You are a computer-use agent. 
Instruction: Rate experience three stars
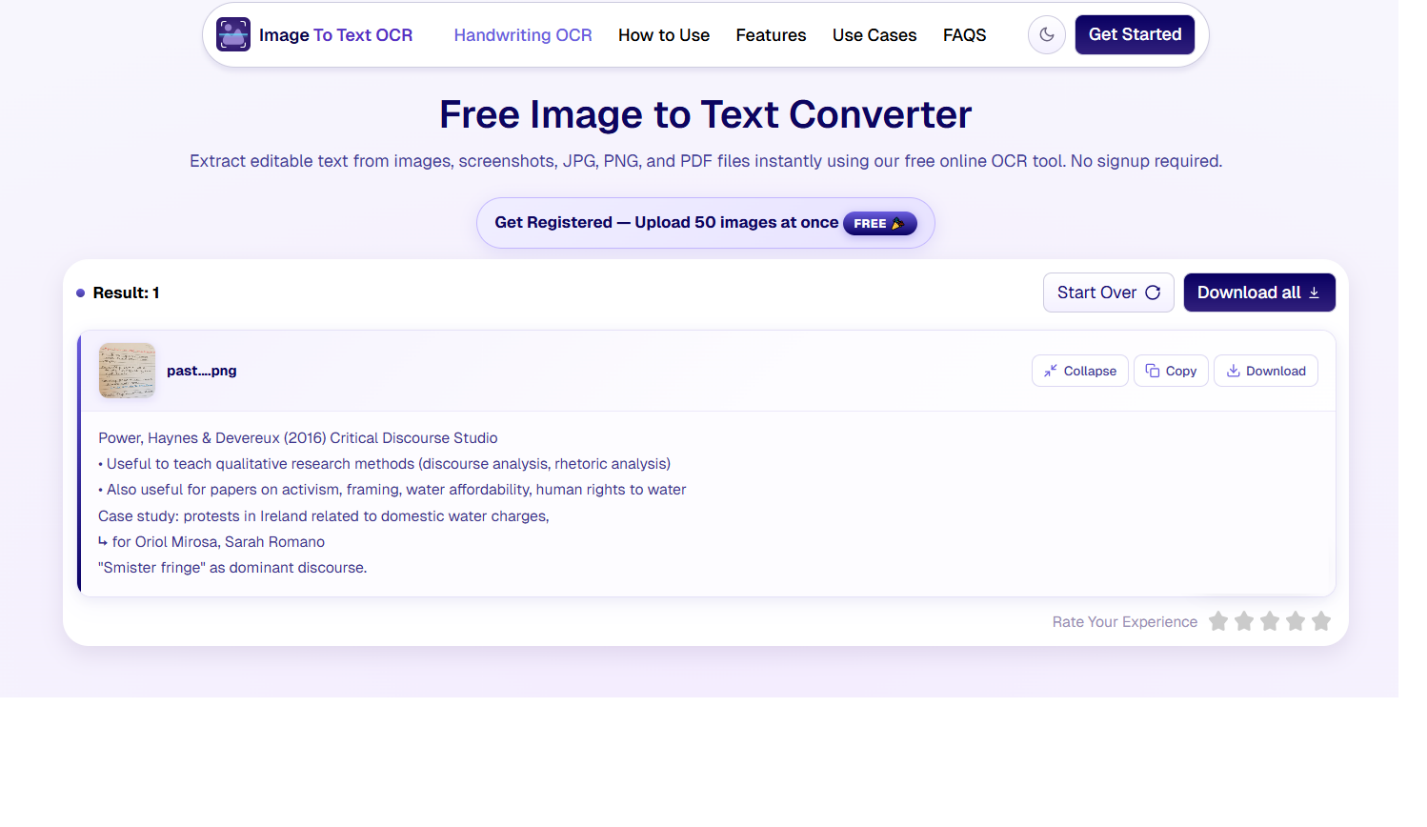click(x=1270, y=622)
